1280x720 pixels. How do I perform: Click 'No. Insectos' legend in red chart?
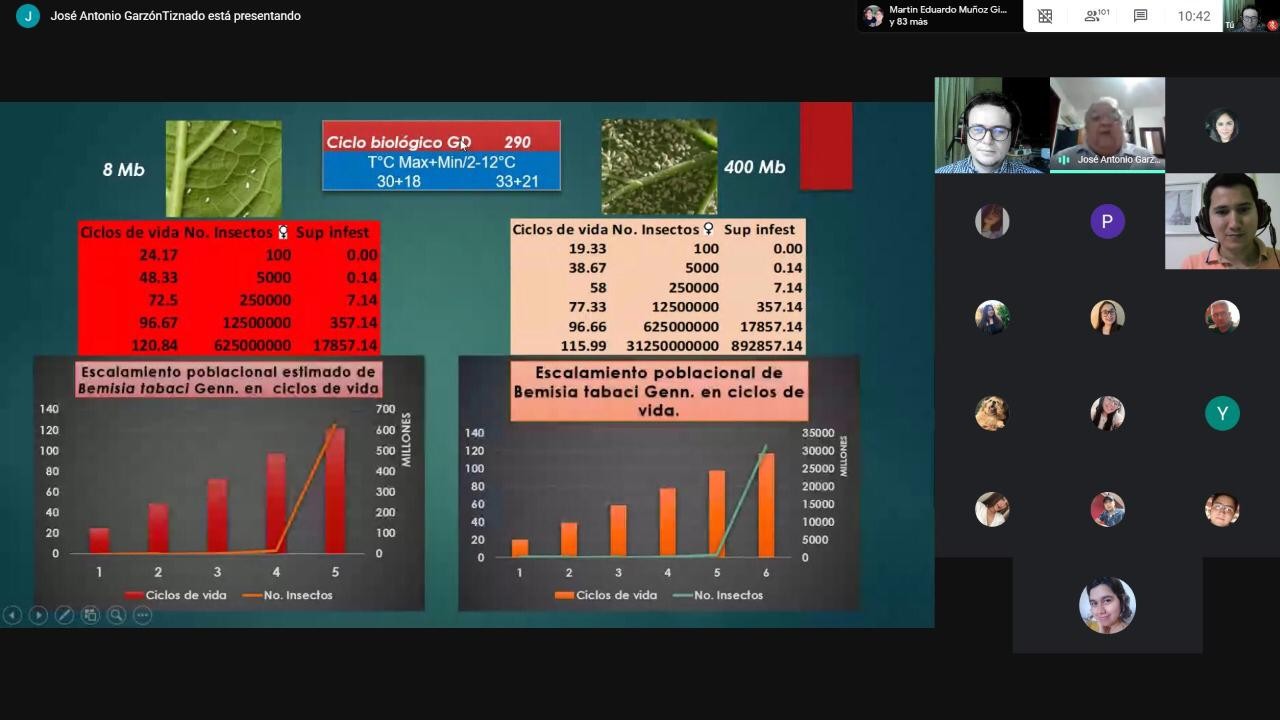pos(288,595)
